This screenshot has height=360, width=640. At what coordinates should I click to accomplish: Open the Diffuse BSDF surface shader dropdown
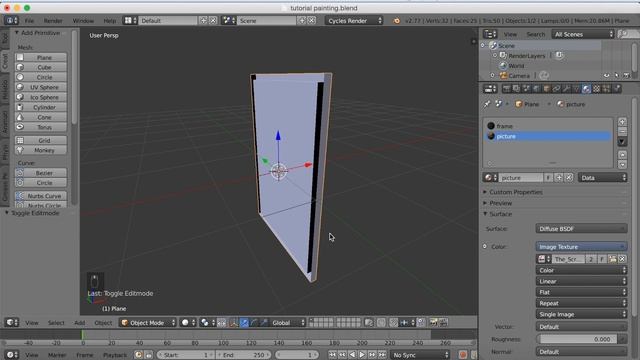pyautogui.click(x=581, y=229)
